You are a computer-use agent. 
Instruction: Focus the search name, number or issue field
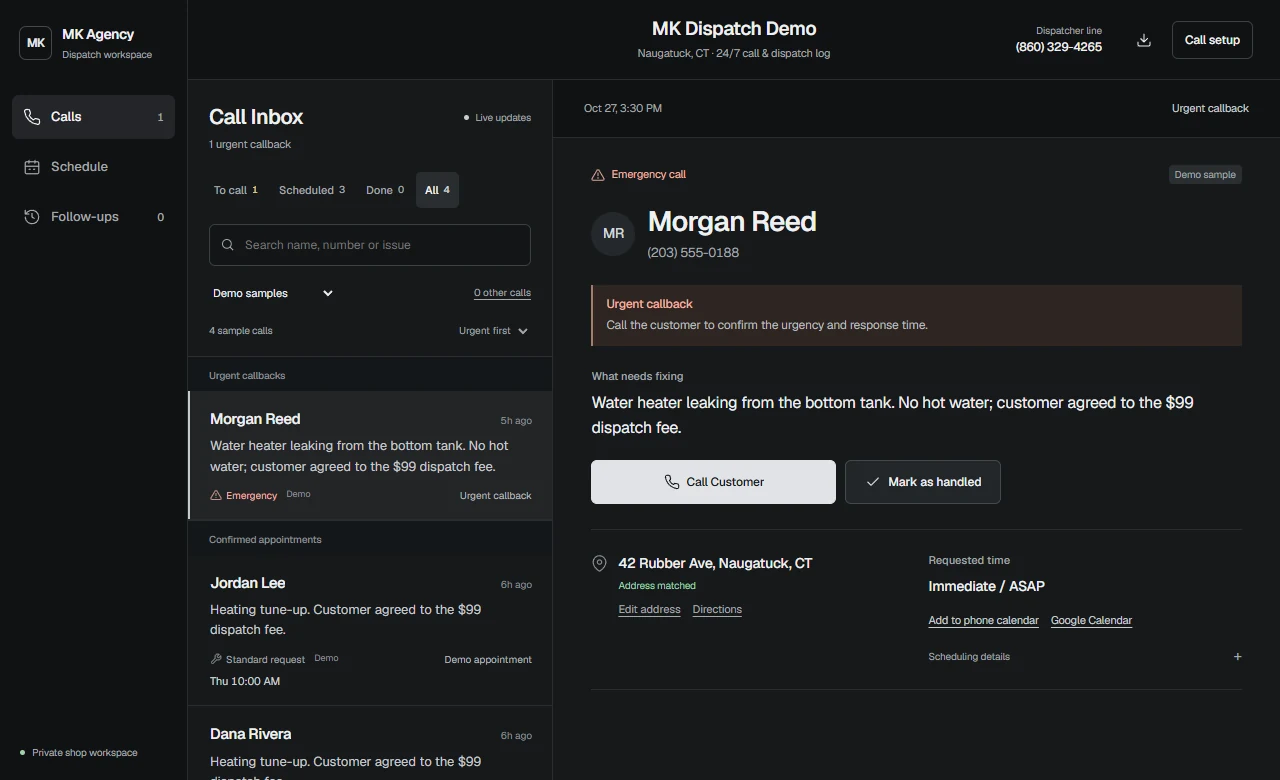tap(370, 245)
